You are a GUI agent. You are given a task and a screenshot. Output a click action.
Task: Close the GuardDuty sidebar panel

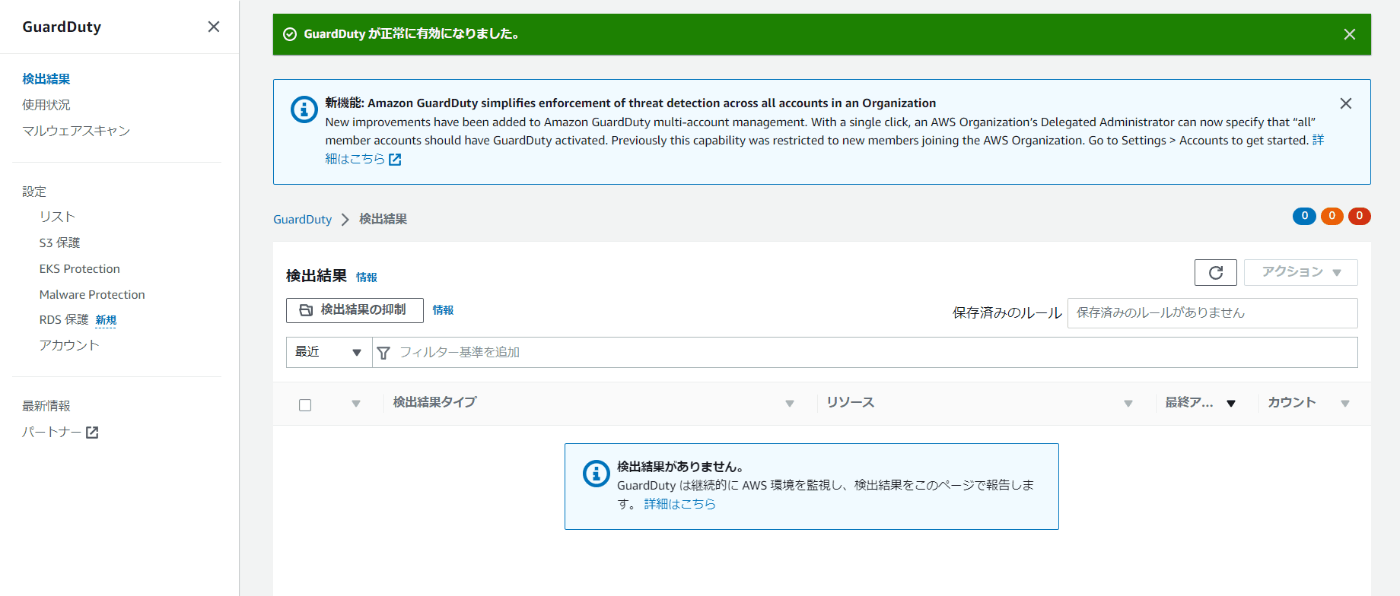213,27
